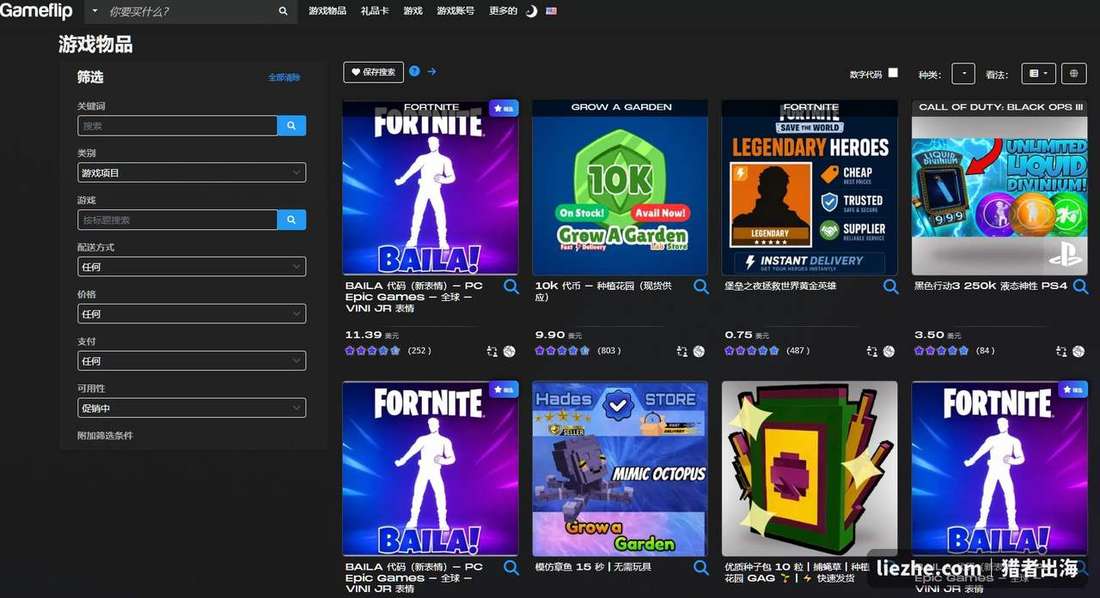Click the 游戏物品 page heading
The height and width of the screenshot is (598, 1100).
(x=95, y=45)
